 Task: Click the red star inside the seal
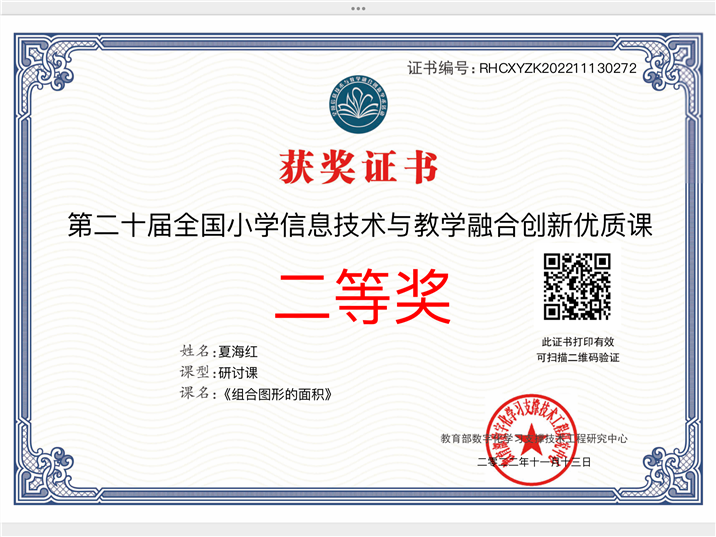pyautogui.click(x=532, y=439)
